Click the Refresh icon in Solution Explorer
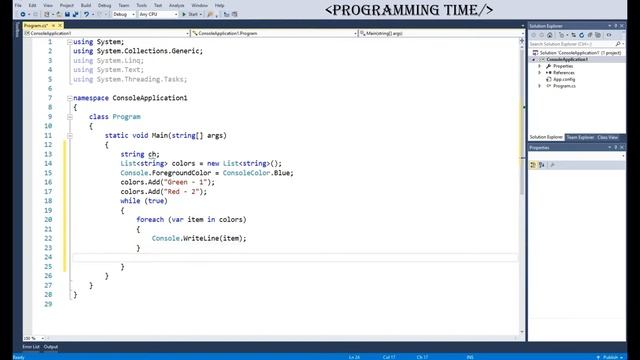 pos(582,35)
